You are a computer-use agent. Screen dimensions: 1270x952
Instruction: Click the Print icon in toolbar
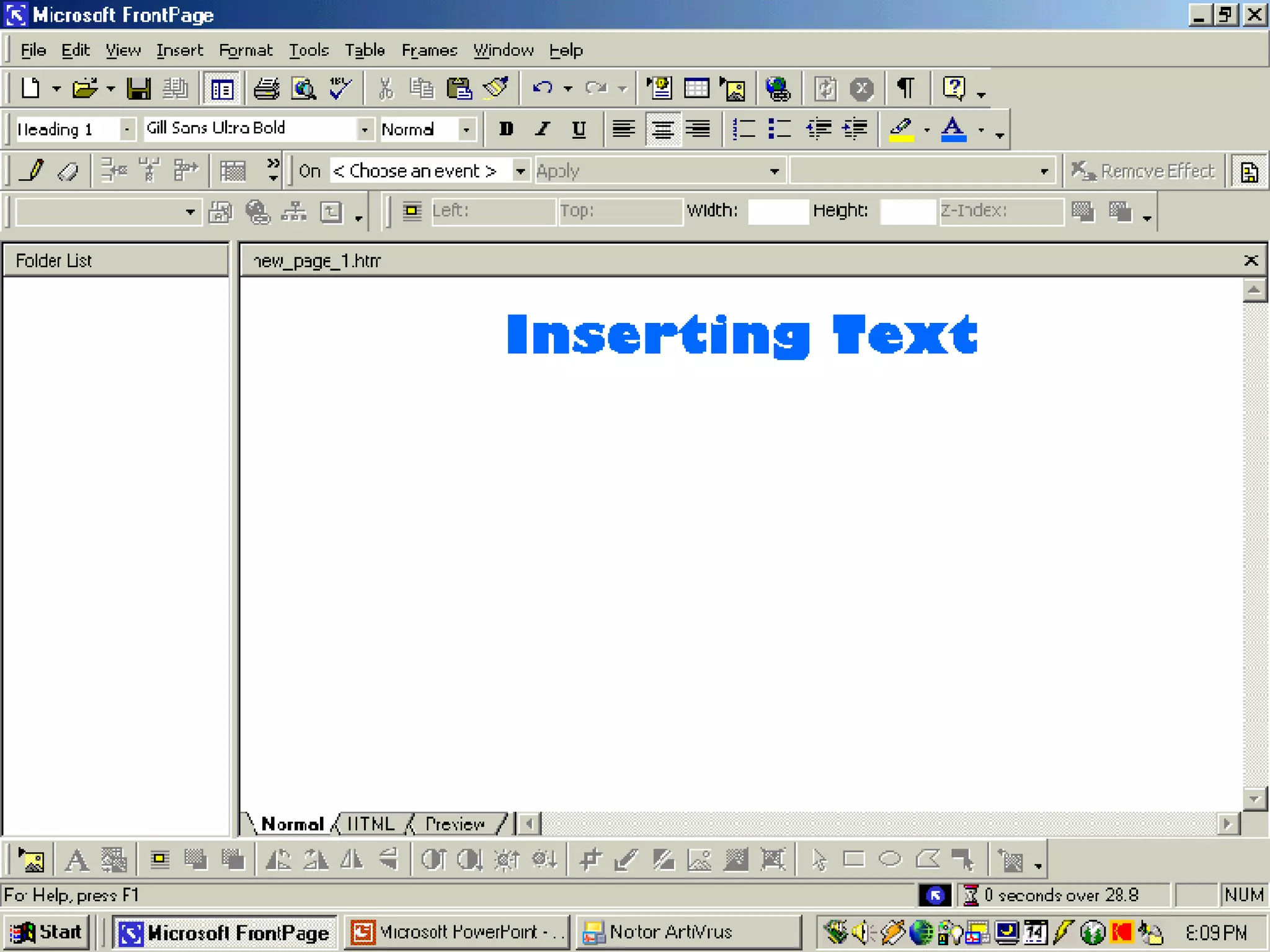(x=267, y=89)
